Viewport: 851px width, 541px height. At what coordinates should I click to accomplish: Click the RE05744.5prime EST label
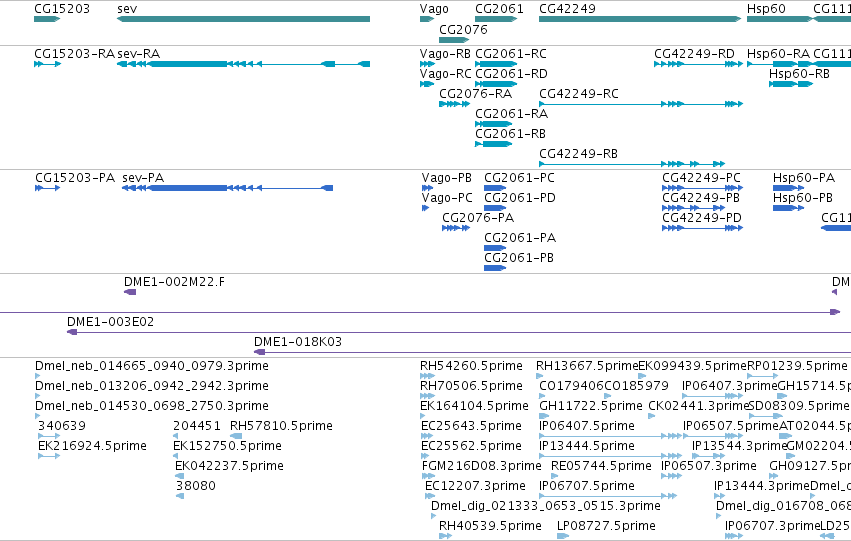601,466
